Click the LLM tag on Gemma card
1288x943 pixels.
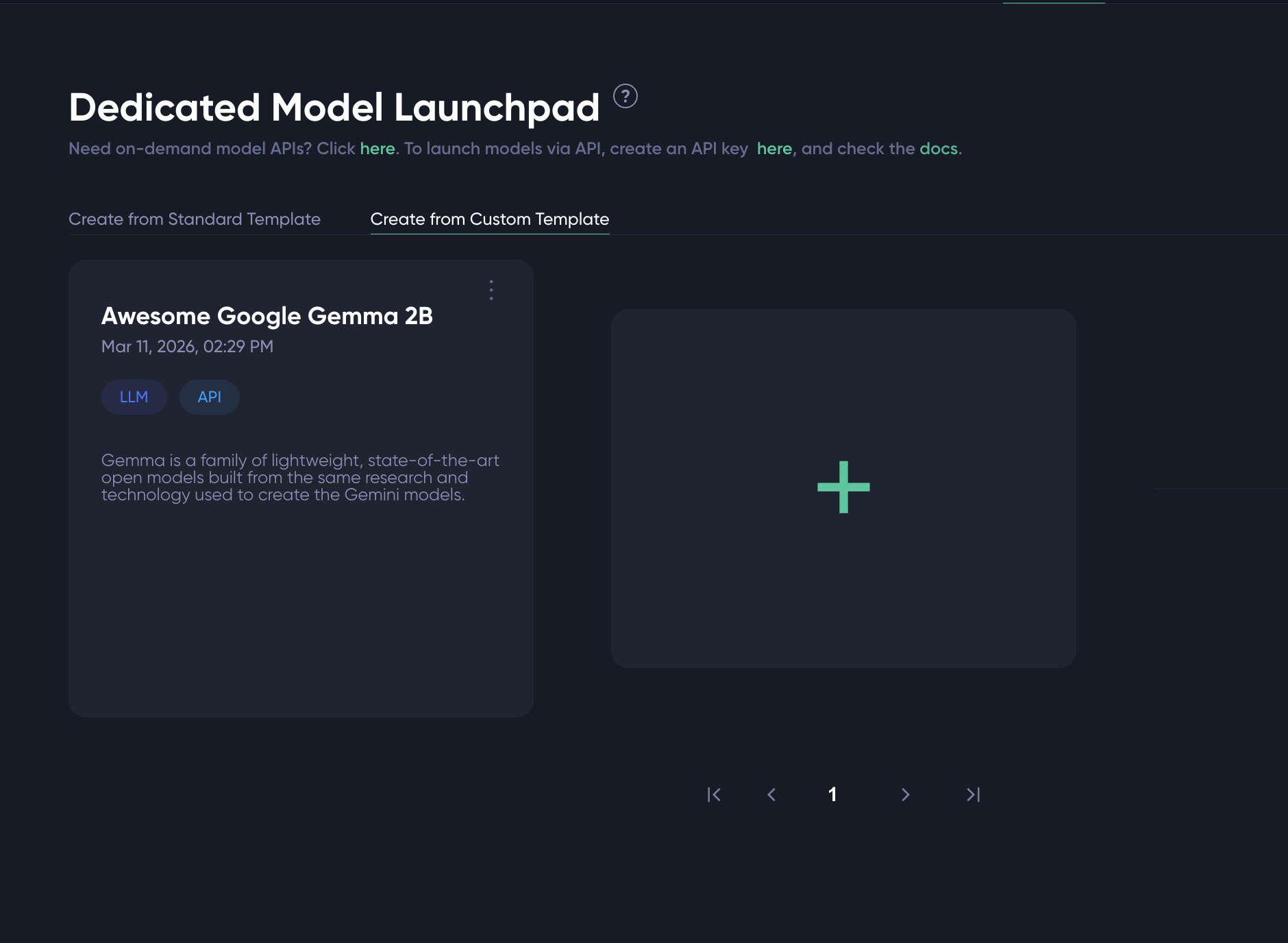pos(134,397)
